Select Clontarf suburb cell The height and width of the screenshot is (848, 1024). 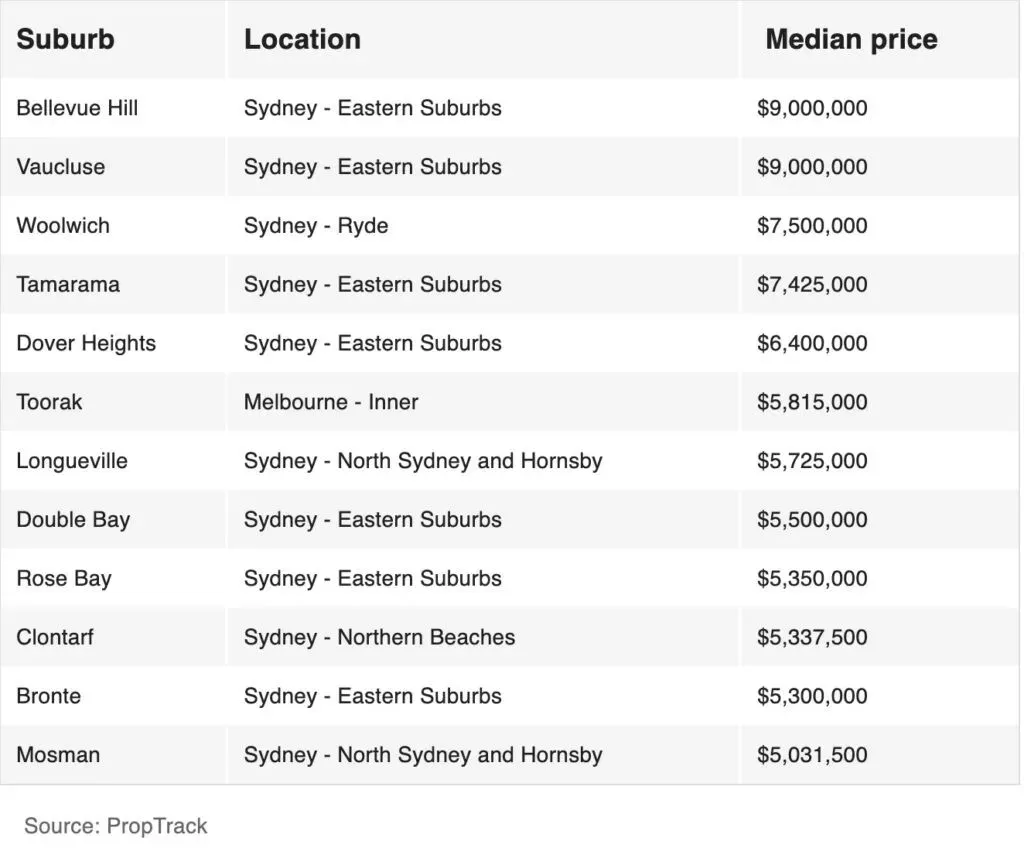coord(55,638)
